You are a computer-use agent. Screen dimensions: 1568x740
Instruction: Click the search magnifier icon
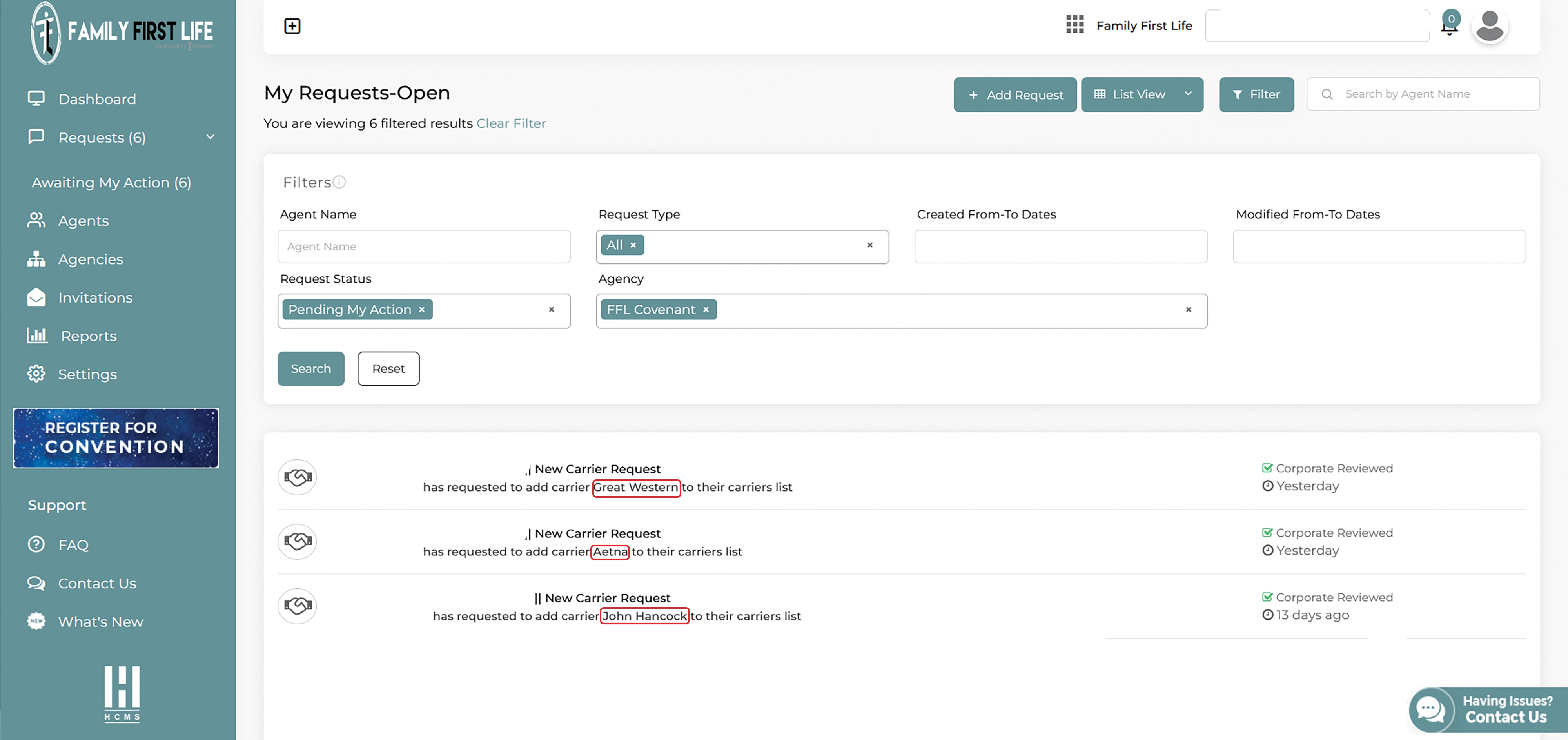[x=1327, y=94]
